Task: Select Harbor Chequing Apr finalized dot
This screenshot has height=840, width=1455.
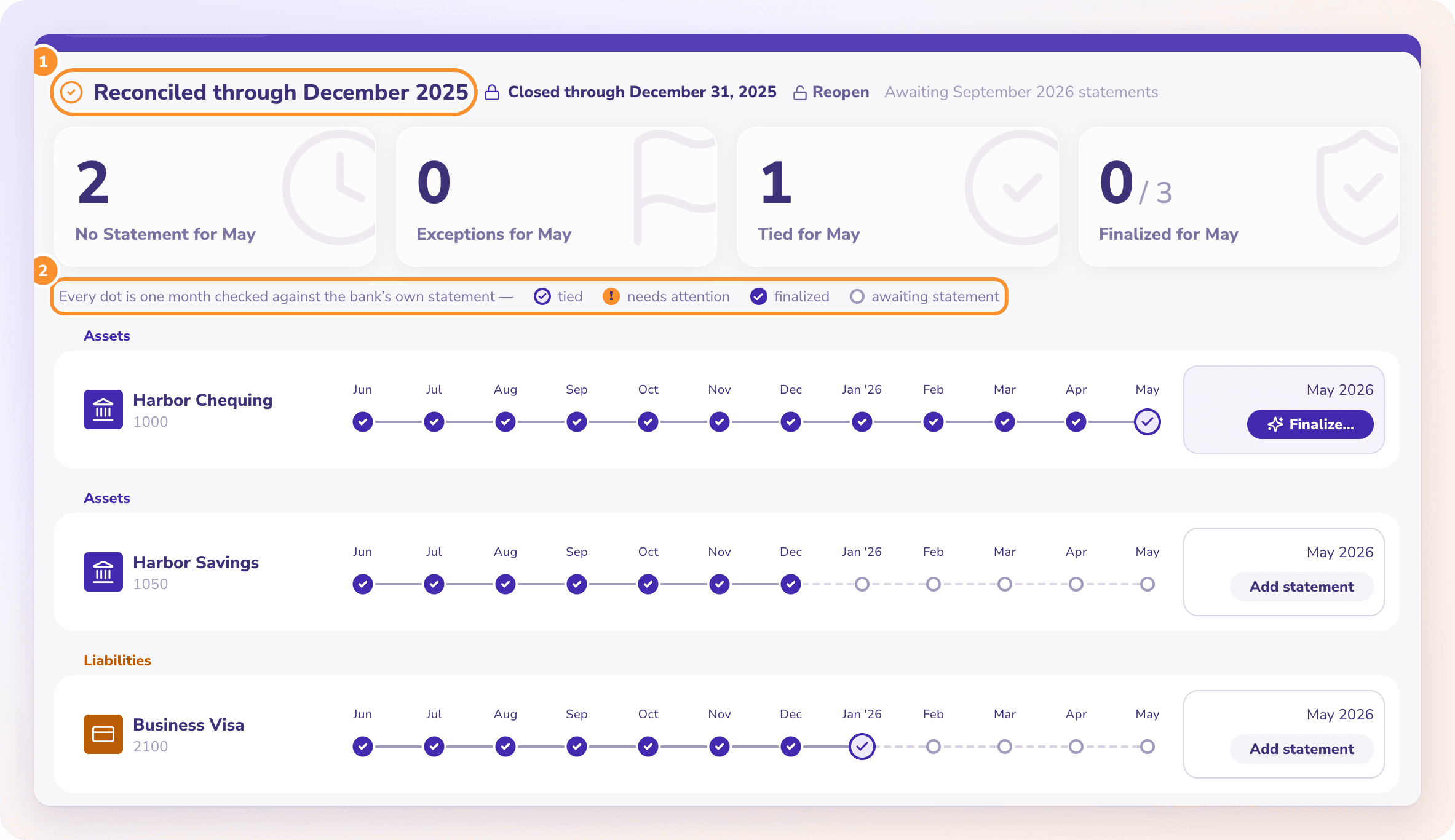Action: tap(1076, 422)
